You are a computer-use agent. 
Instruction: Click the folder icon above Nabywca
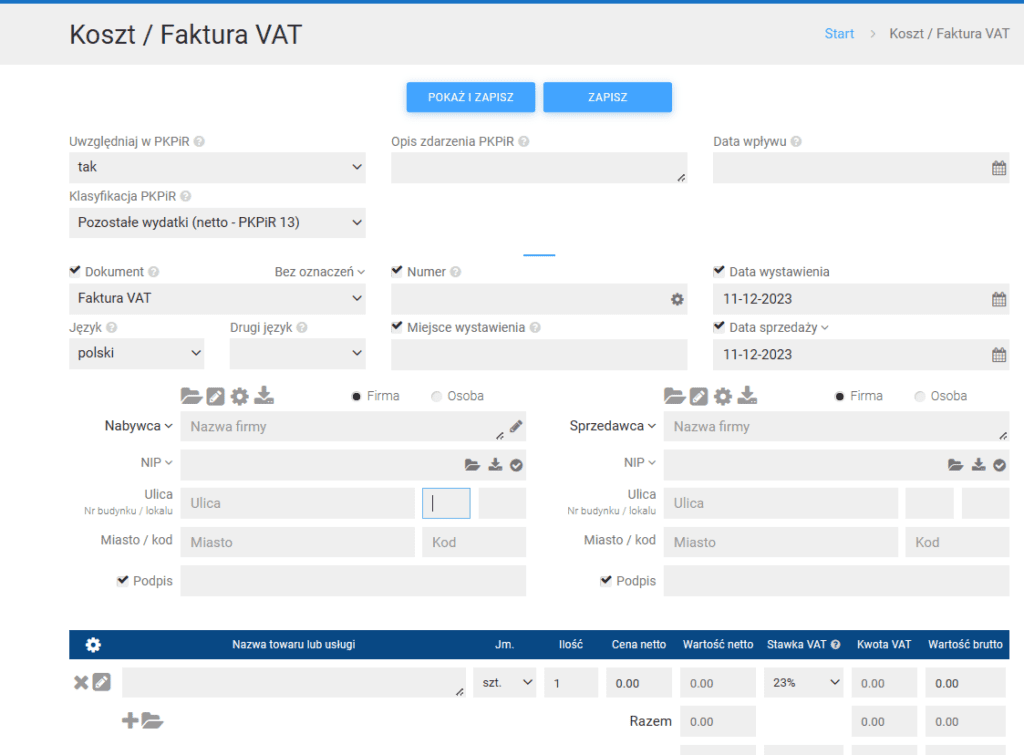click(x=191, y=396)
